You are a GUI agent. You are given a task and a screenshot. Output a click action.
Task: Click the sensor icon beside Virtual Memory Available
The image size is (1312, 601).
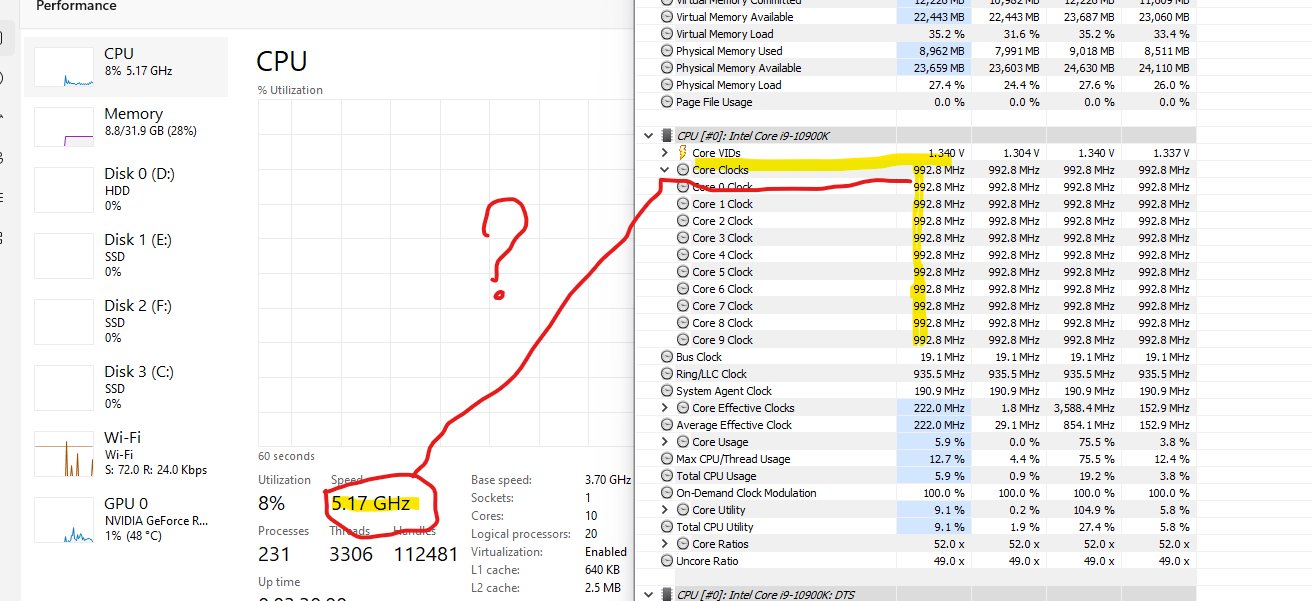(x=667, y=17)
